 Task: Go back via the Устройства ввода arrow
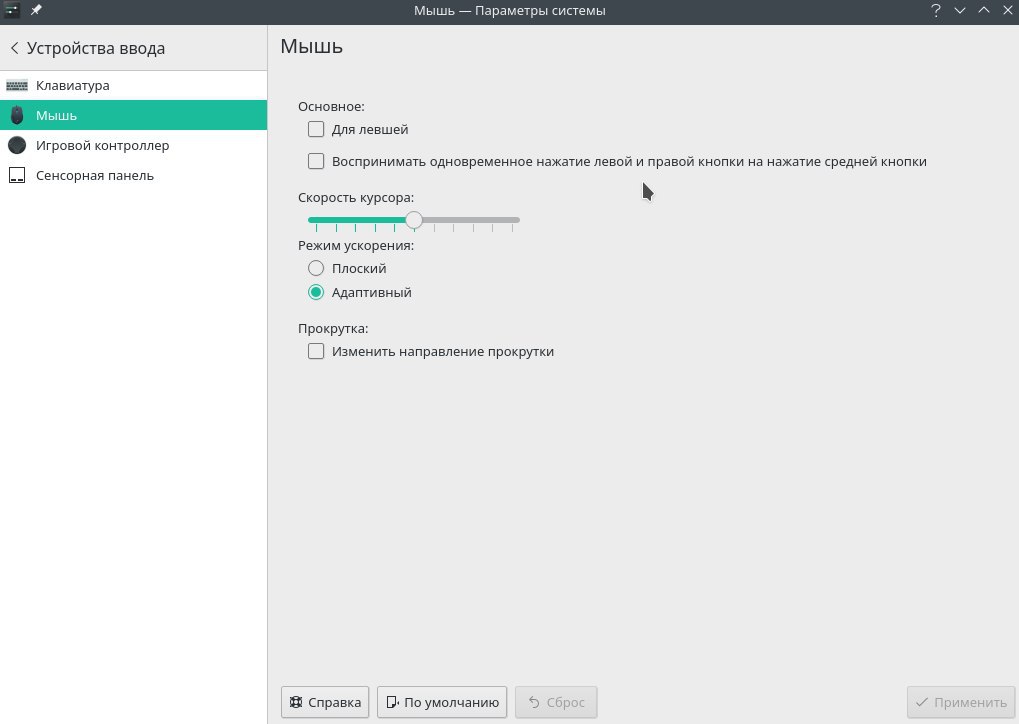tap(14, 48)
